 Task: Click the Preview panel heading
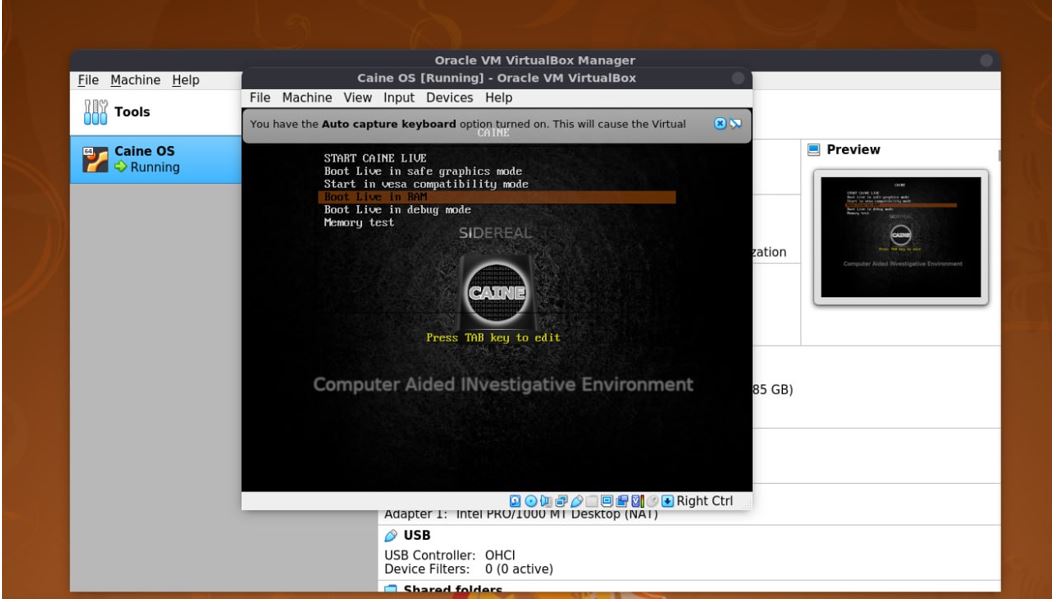tap(853, 149)
